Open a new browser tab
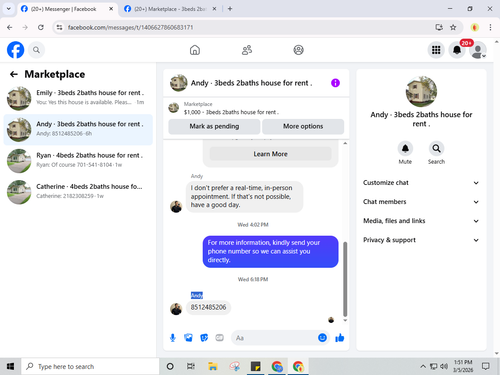The height and width of the screenshot is (375, 500). click(x=230, y=9)
